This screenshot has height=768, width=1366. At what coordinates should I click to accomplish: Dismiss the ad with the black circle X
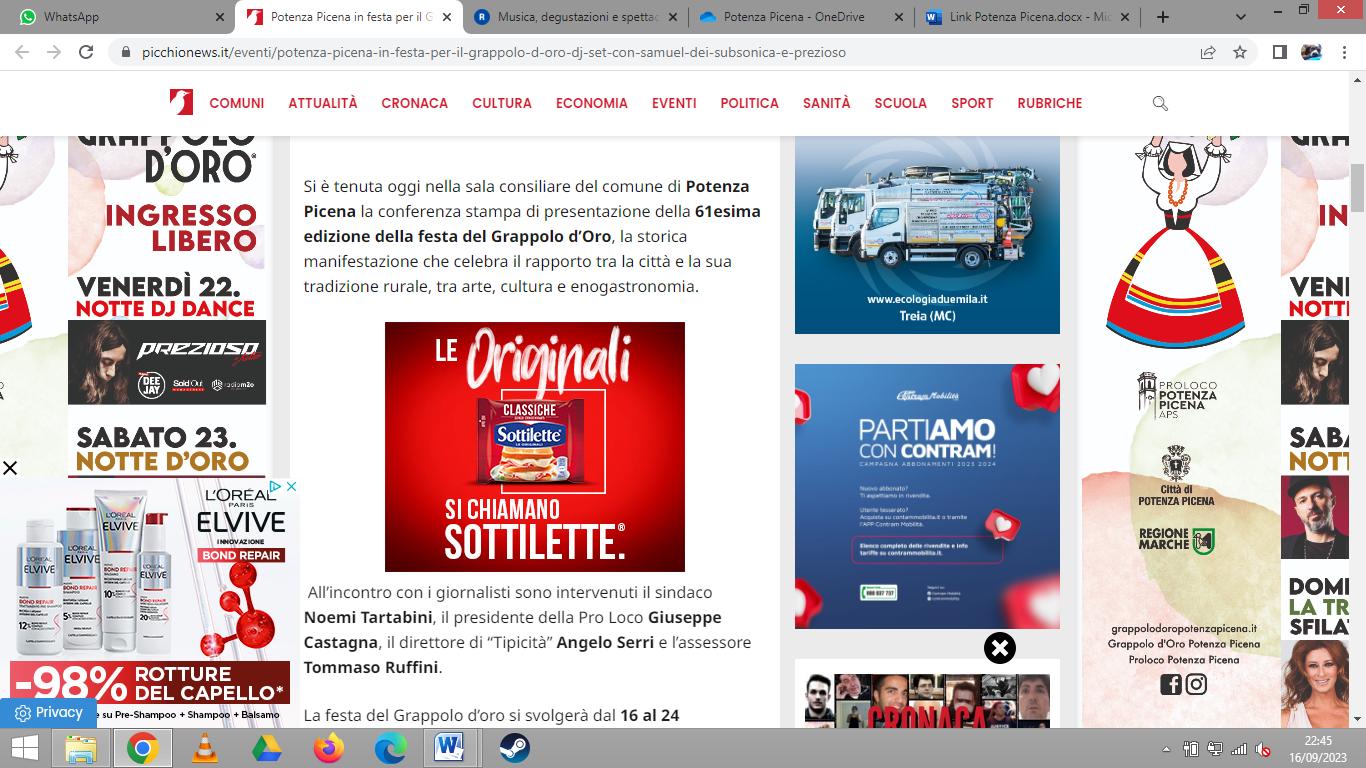(999, 648)
